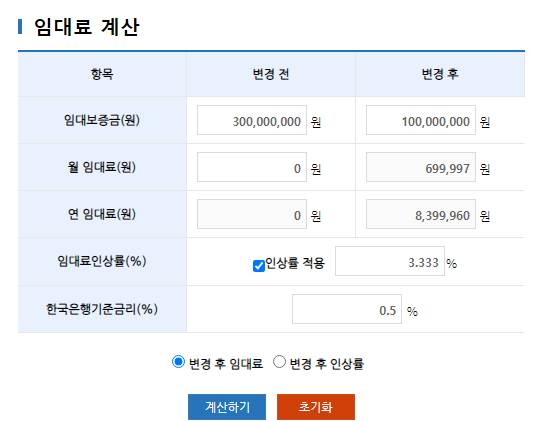
Task: Click the 변경 전 임대보증금 field showing 300,000,000
Action: [252, 120]
